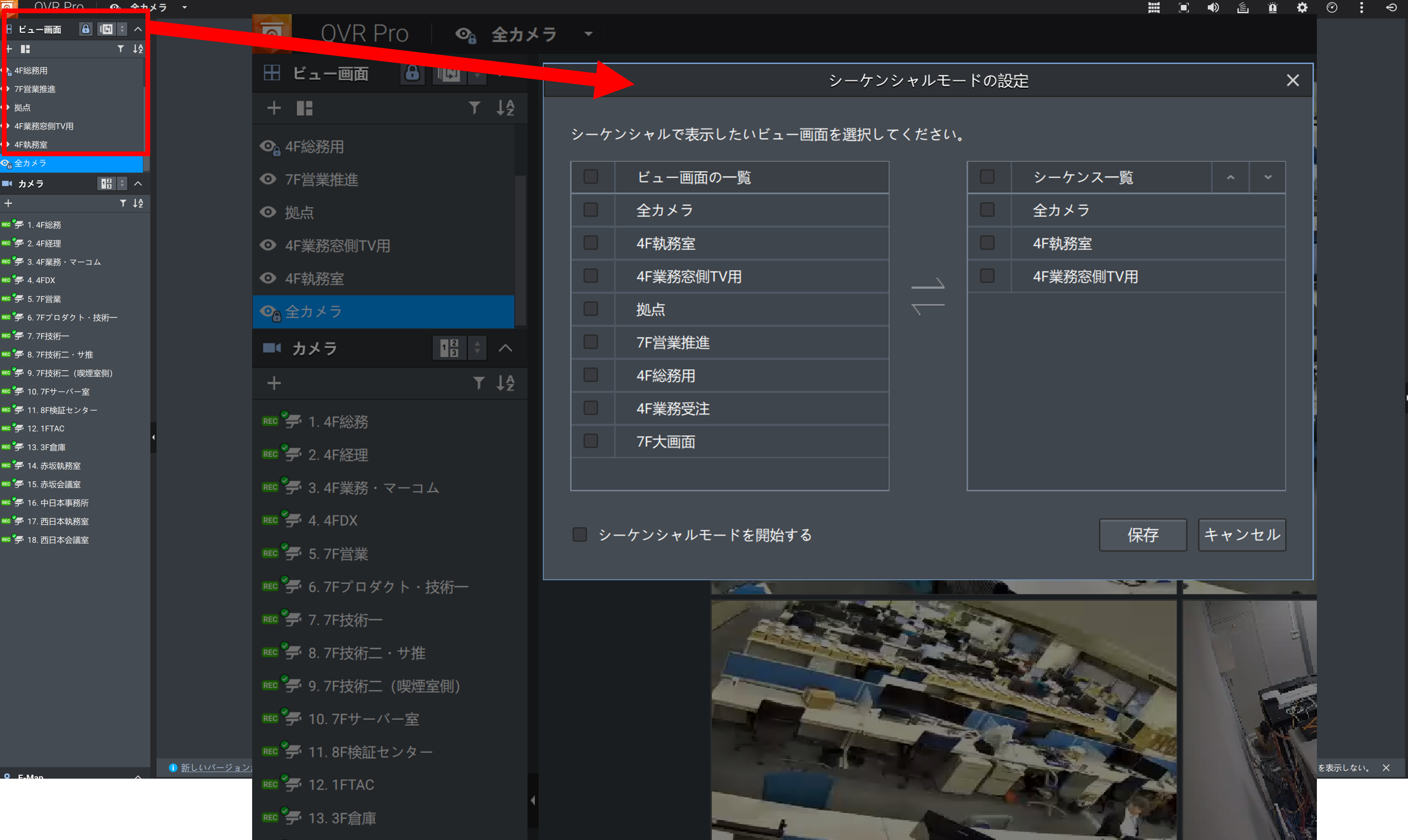Close the sequential mode settings dialog
The width and height of the screenshot is (1408, 840).
1292,80
